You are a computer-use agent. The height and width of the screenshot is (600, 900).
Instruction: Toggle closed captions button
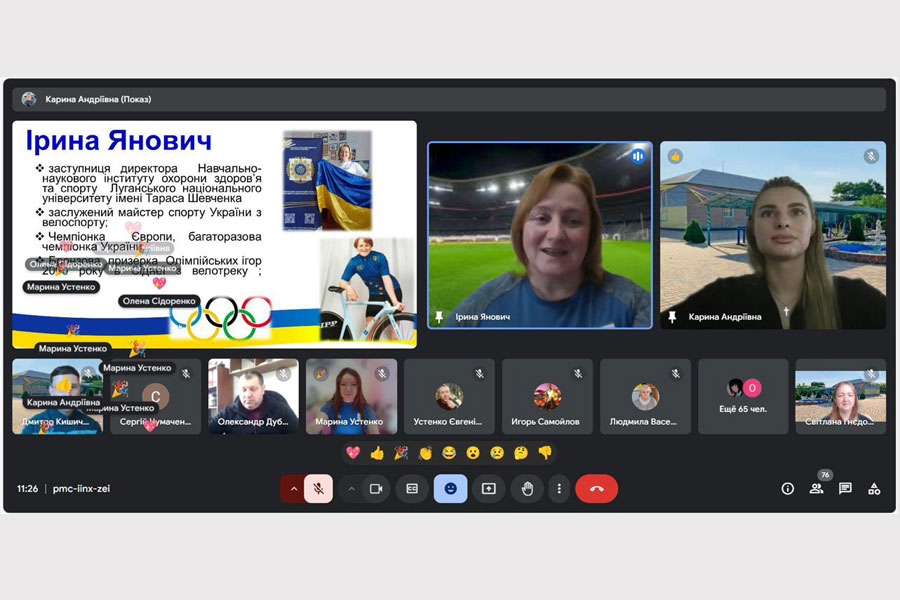412,489
